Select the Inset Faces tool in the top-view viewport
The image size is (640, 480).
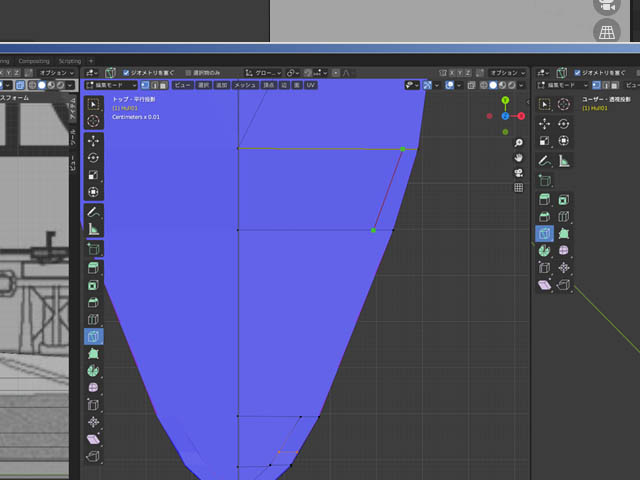(x=93, y=285)
